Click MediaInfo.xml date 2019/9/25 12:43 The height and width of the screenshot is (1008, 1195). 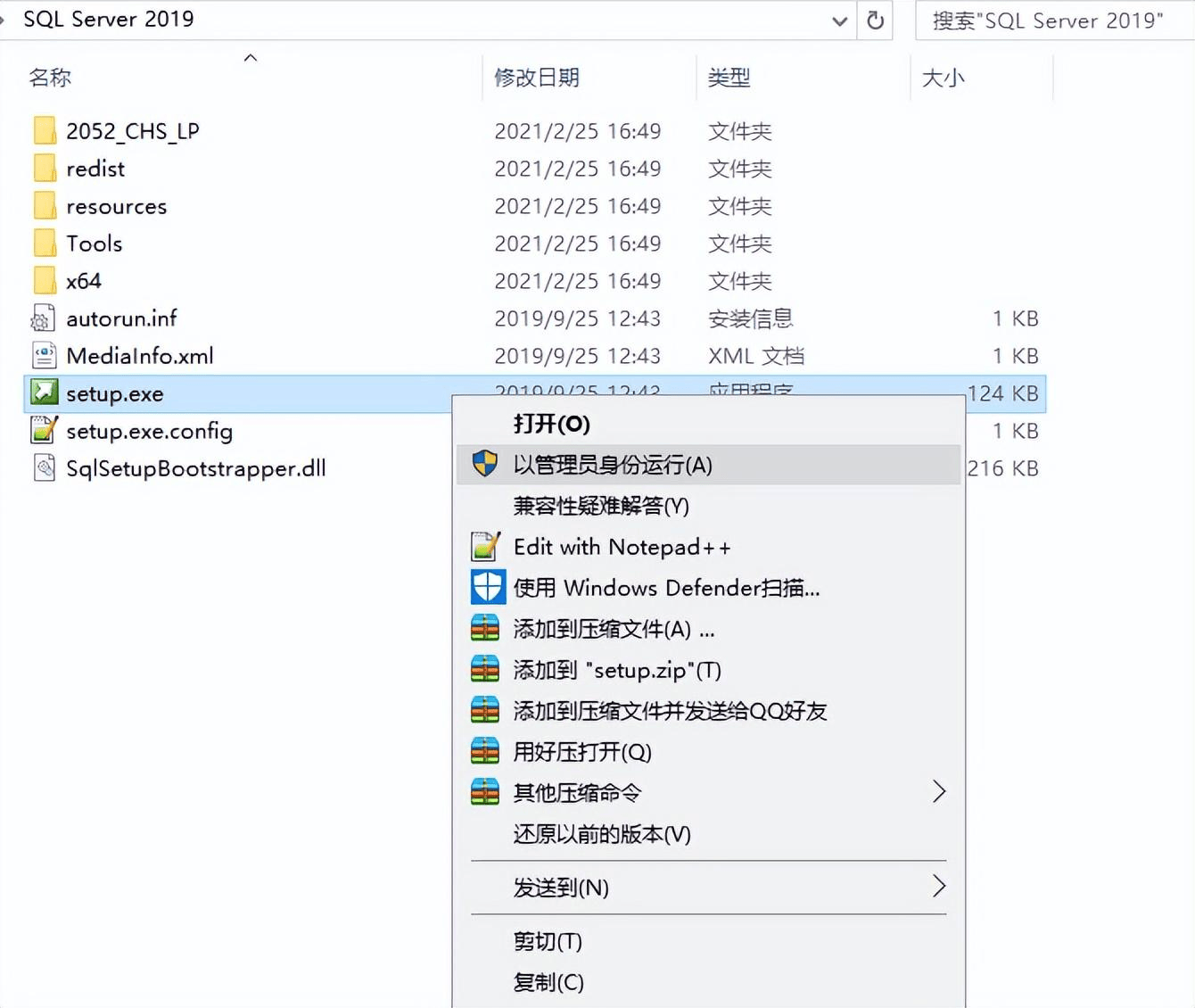pyautogui.click(x=578, y=356)
